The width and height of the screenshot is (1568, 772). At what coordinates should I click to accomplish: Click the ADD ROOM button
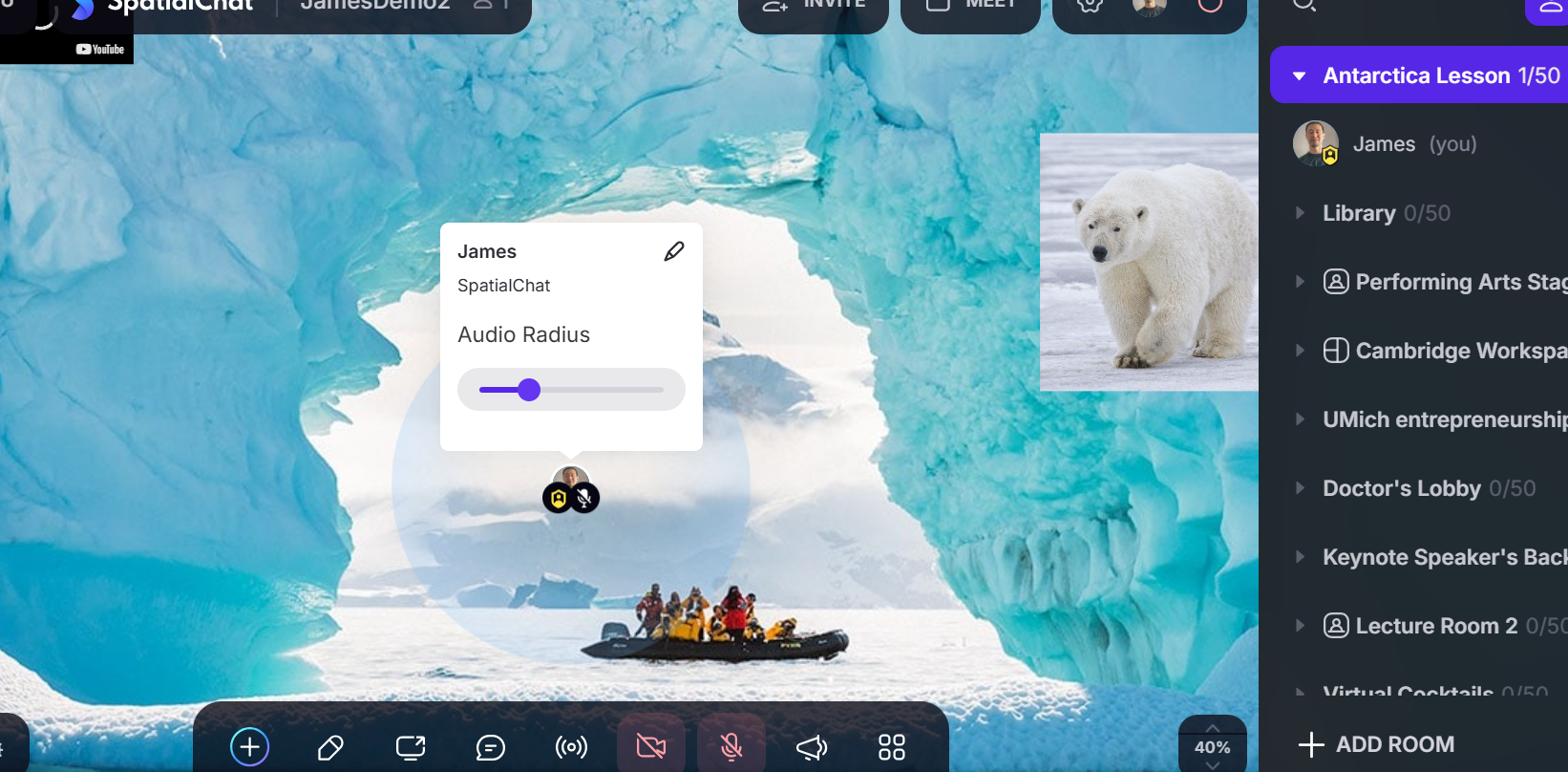[x=1377, y=744]
